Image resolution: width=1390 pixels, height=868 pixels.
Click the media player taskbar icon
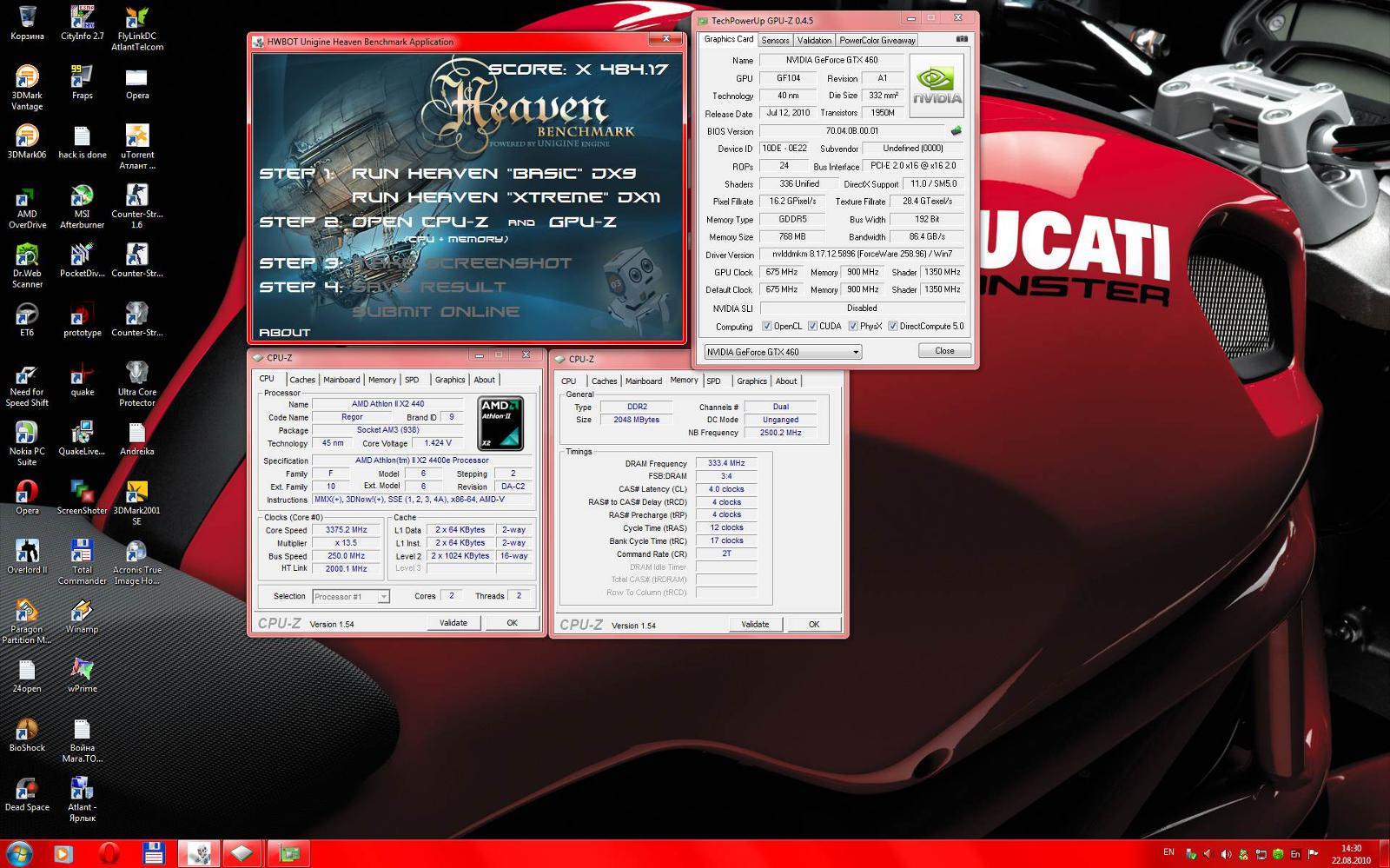63,854
